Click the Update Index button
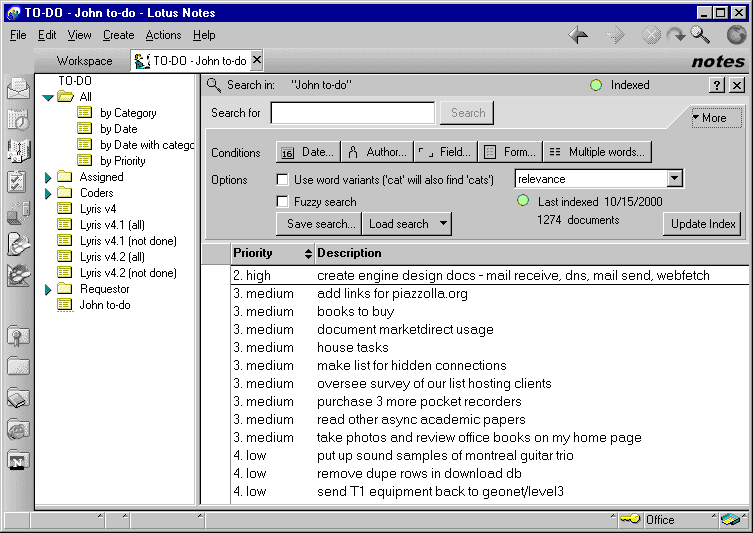 702,224
